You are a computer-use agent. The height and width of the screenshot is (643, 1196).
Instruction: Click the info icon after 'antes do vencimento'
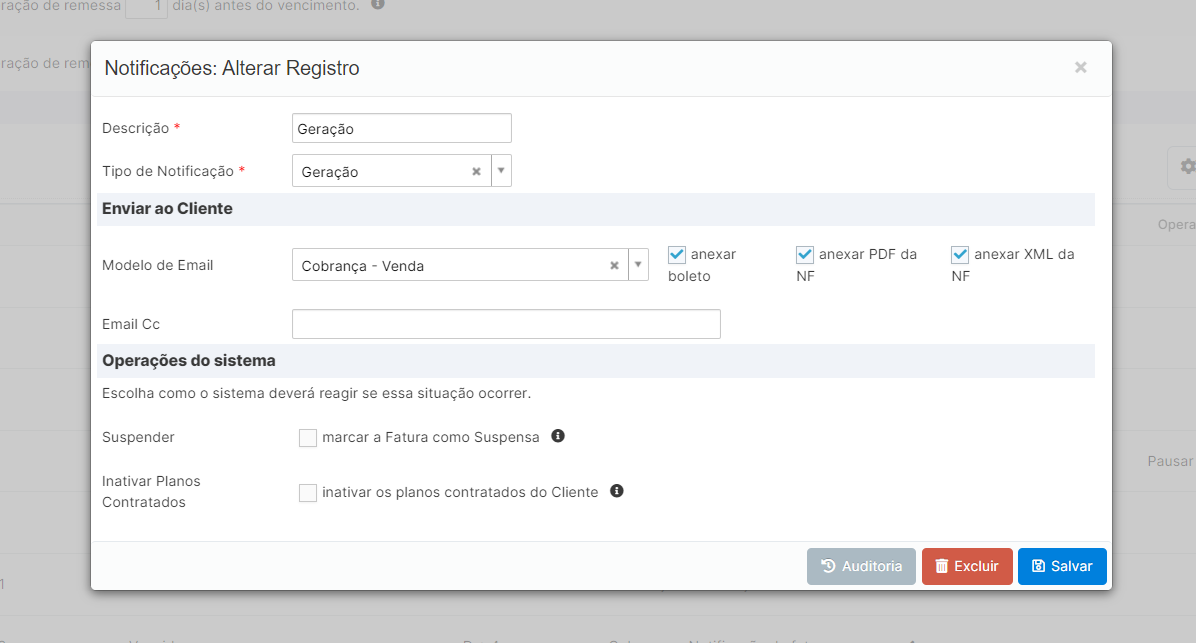pyautogui.click(x=378, y=4)
